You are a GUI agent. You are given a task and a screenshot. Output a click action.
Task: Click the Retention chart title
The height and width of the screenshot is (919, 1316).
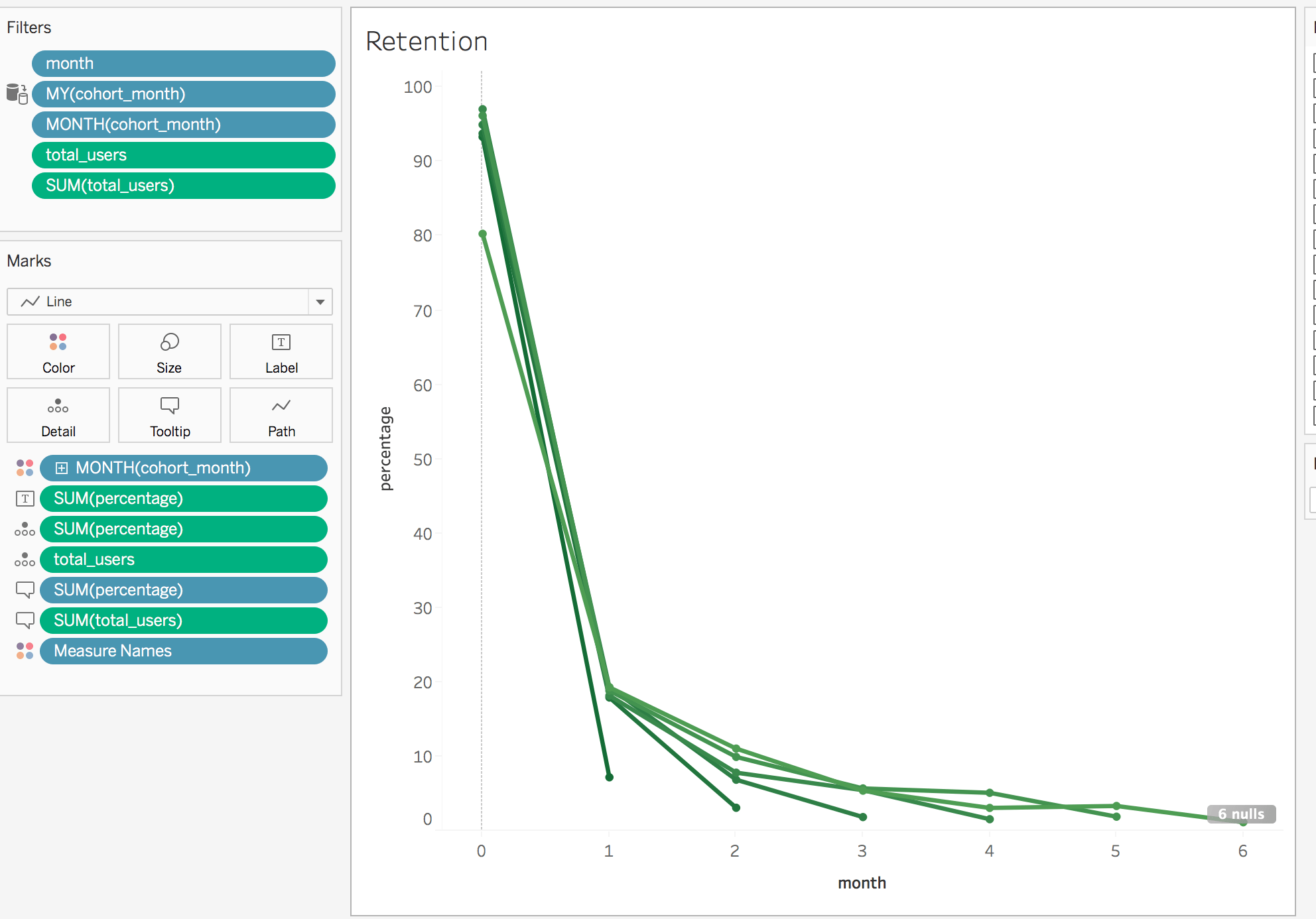coord(427,41)
